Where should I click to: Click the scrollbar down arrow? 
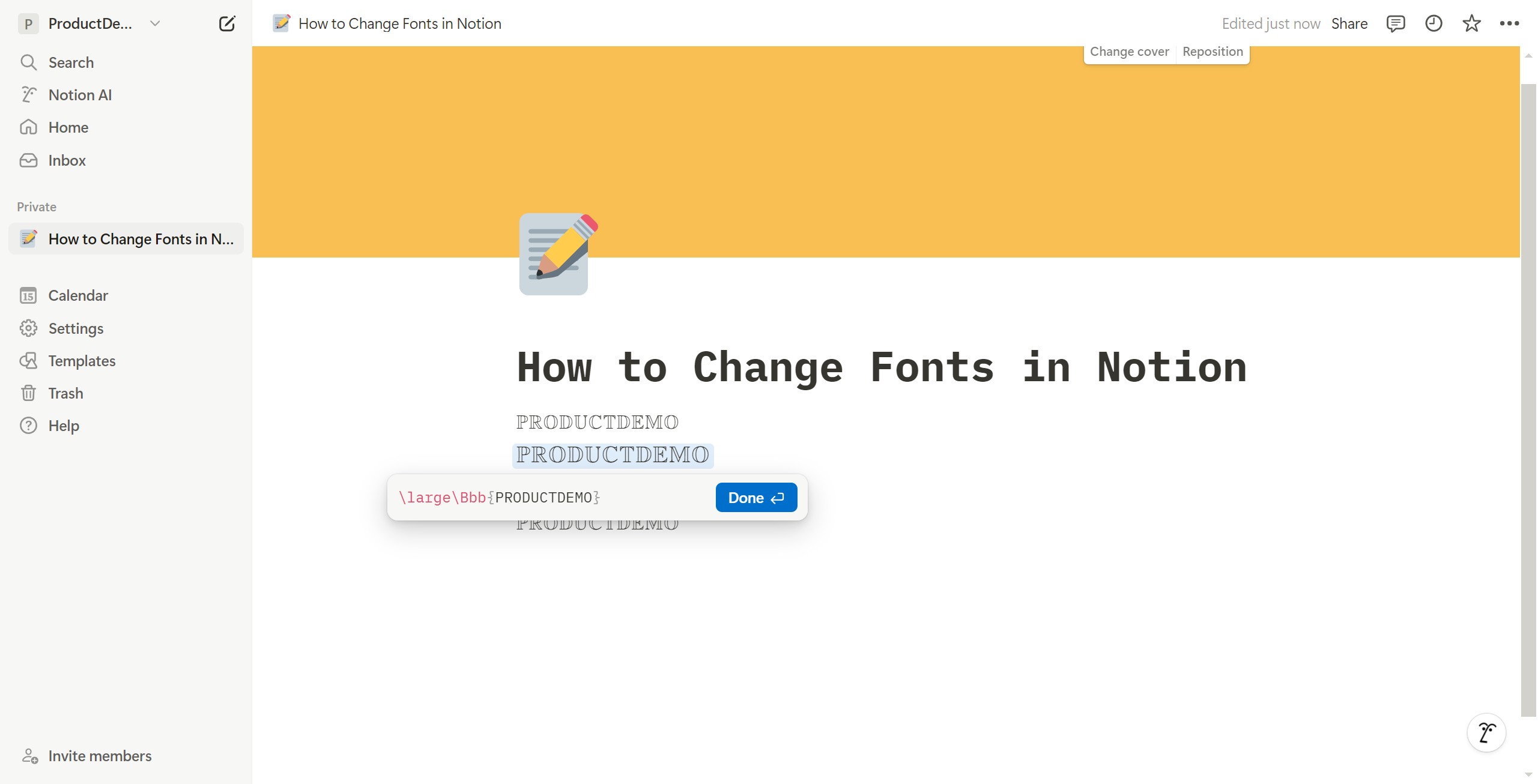pyautogui.click(x=1528, y=775)
